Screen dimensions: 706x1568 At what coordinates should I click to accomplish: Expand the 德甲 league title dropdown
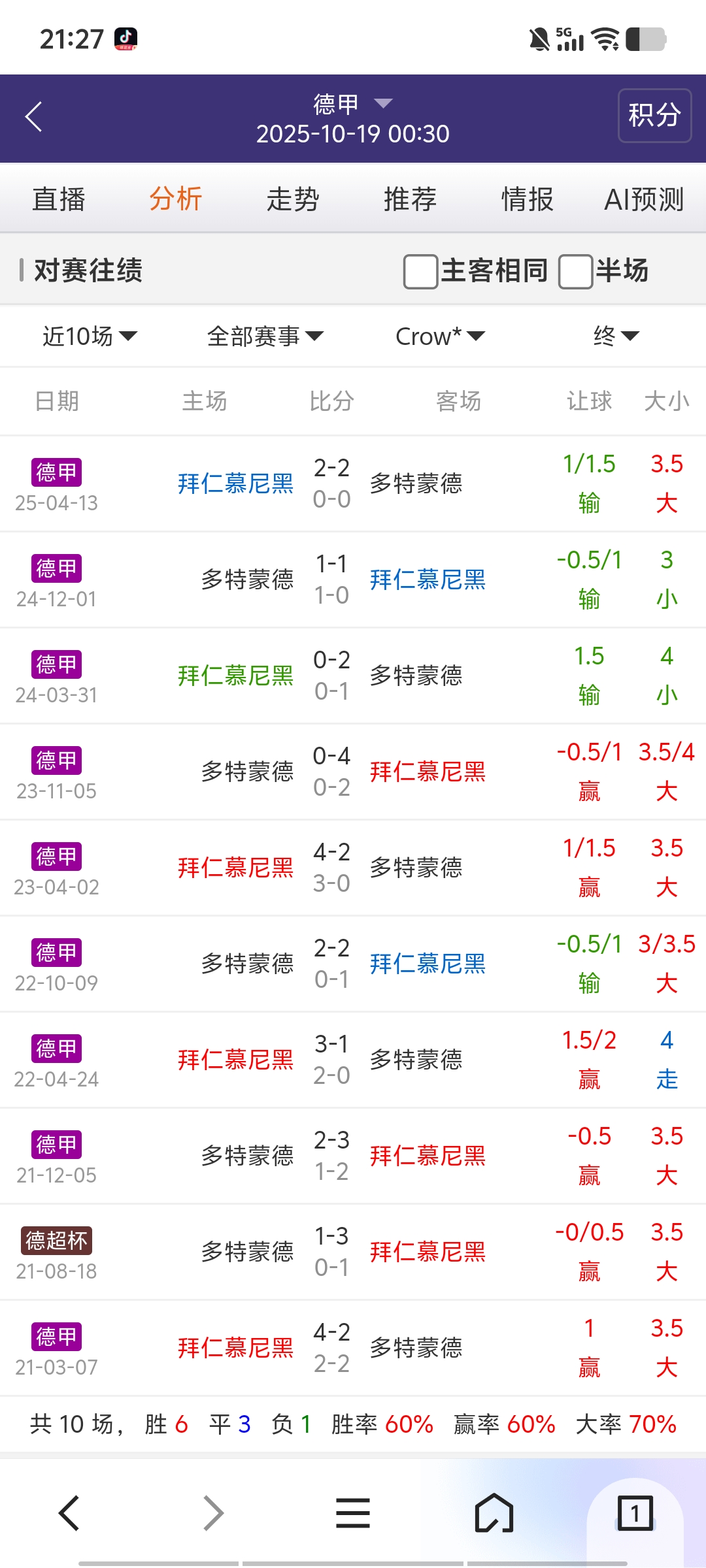353,104
